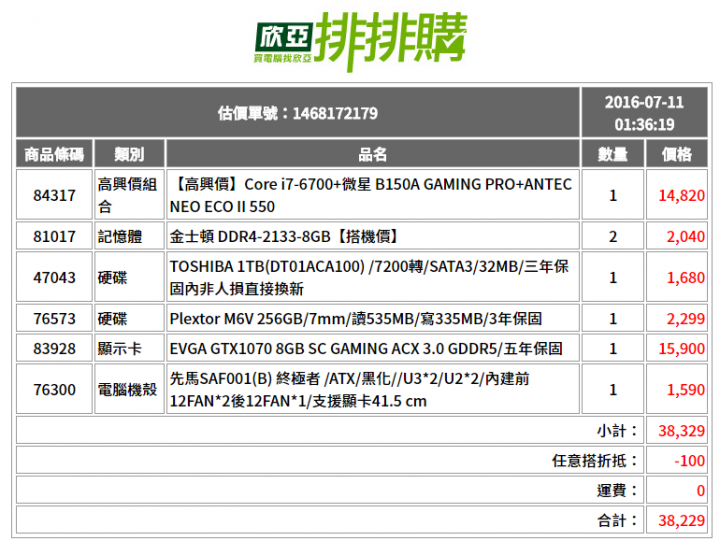Click the 價格 column header
The height and width of the screenshot is (541, 720).
coord(676,154)
